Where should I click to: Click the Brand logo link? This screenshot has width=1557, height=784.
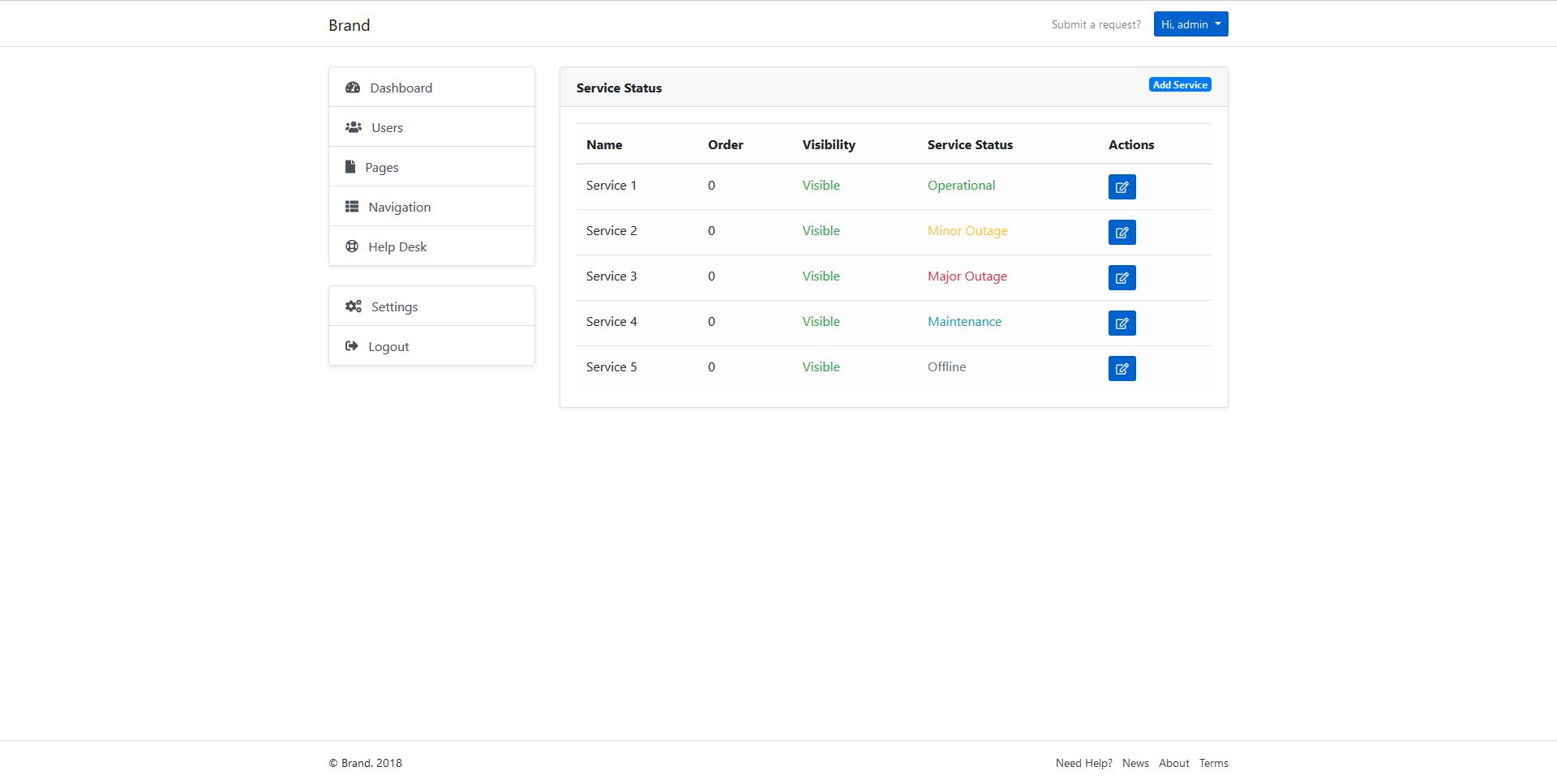350,25
